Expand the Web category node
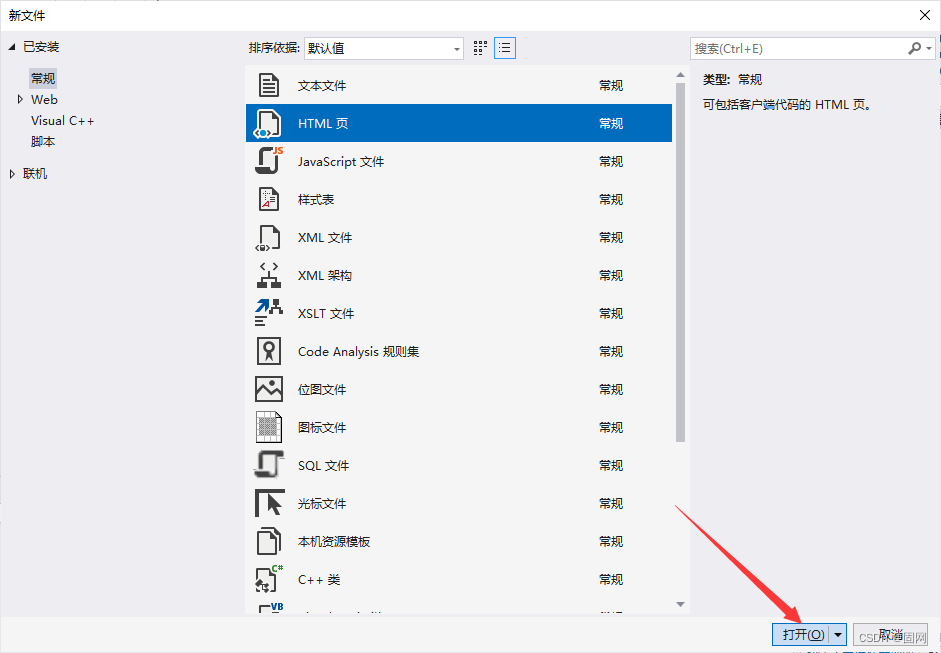This screenshot has width=941, height=653. [x=19, y=99]
